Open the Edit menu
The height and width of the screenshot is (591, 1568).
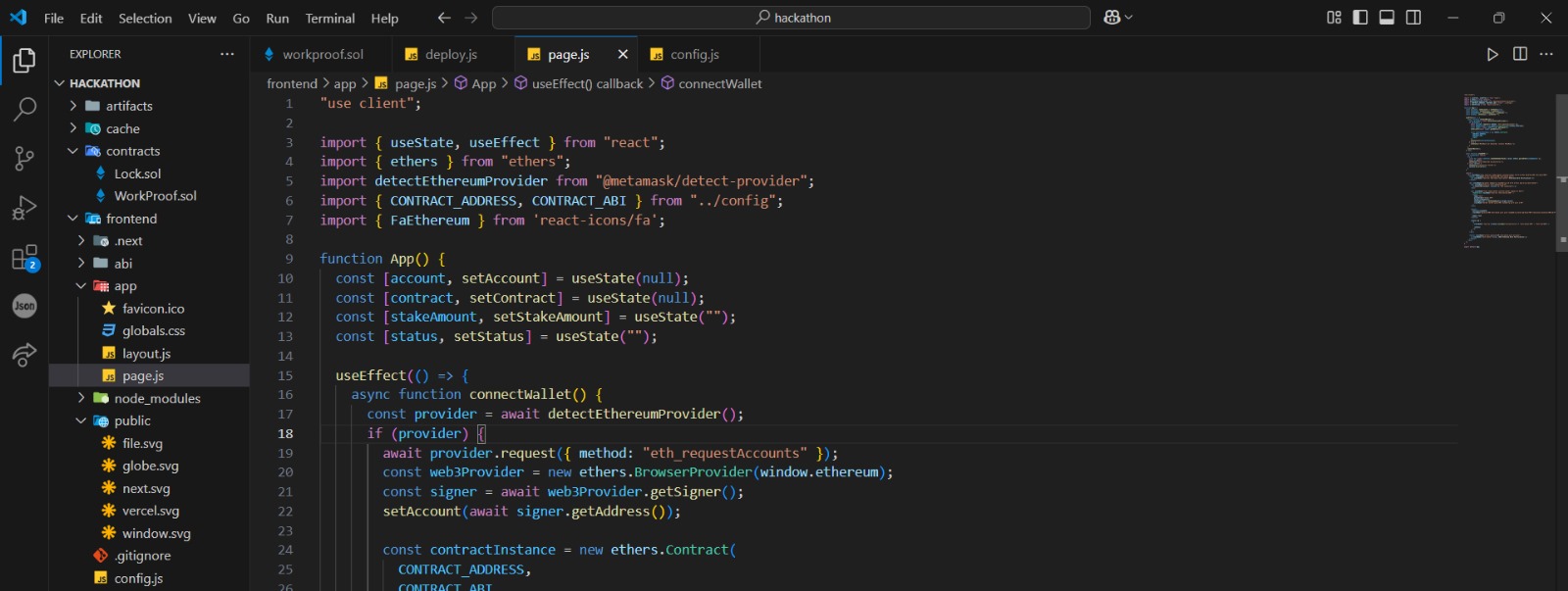pos(91,18)
